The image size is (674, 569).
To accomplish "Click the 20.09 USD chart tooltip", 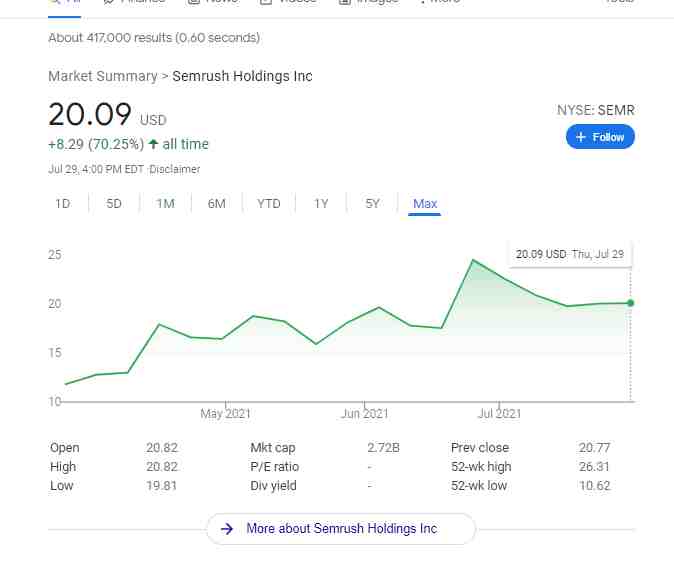I will tap(570, 254).
